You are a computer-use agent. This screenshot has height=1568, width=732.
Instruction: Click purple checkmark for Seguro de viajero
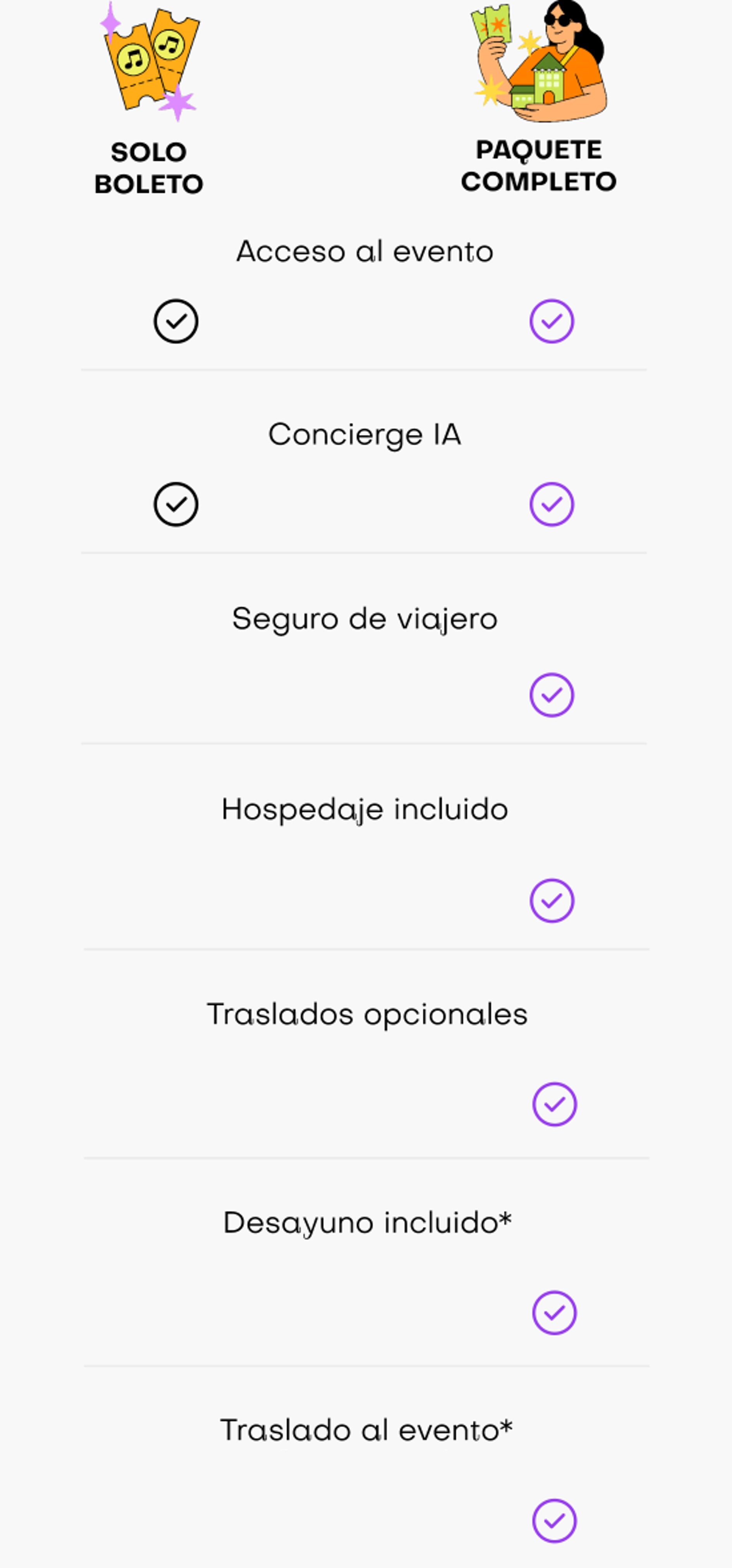point(552,695)
